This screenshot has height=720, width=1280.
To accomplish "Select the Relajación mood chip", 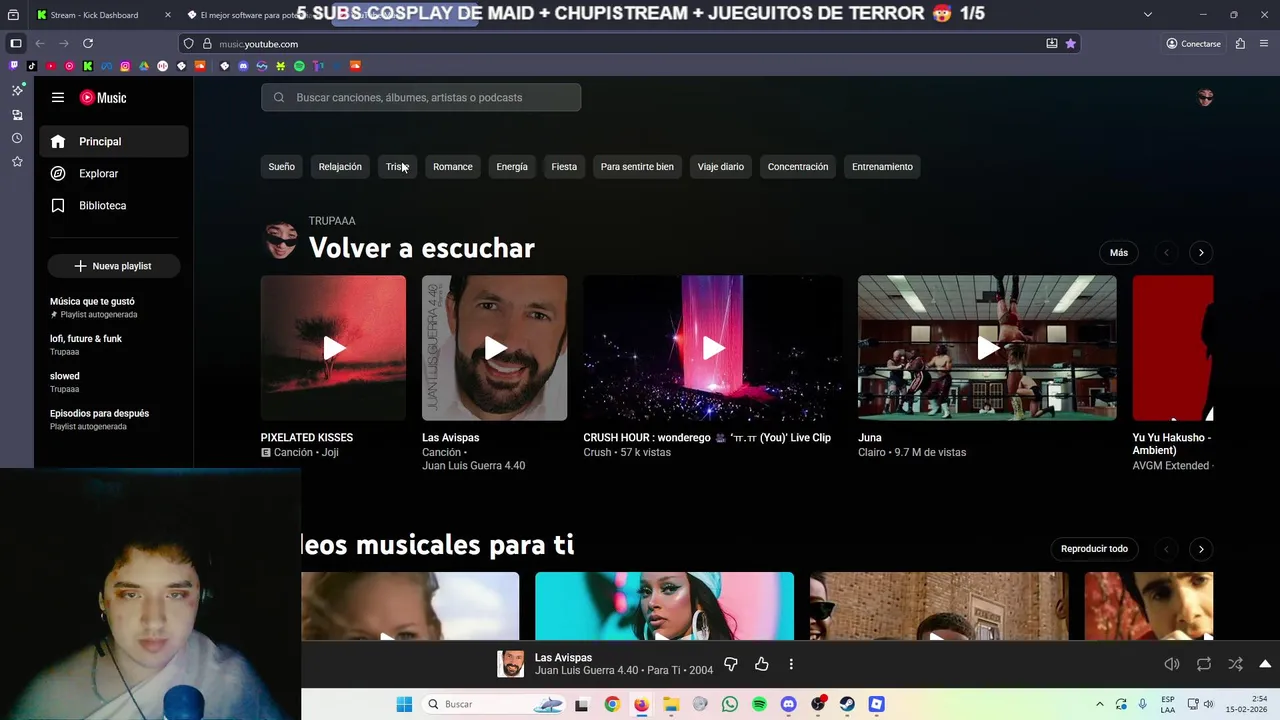I will [x=340, y=167].
